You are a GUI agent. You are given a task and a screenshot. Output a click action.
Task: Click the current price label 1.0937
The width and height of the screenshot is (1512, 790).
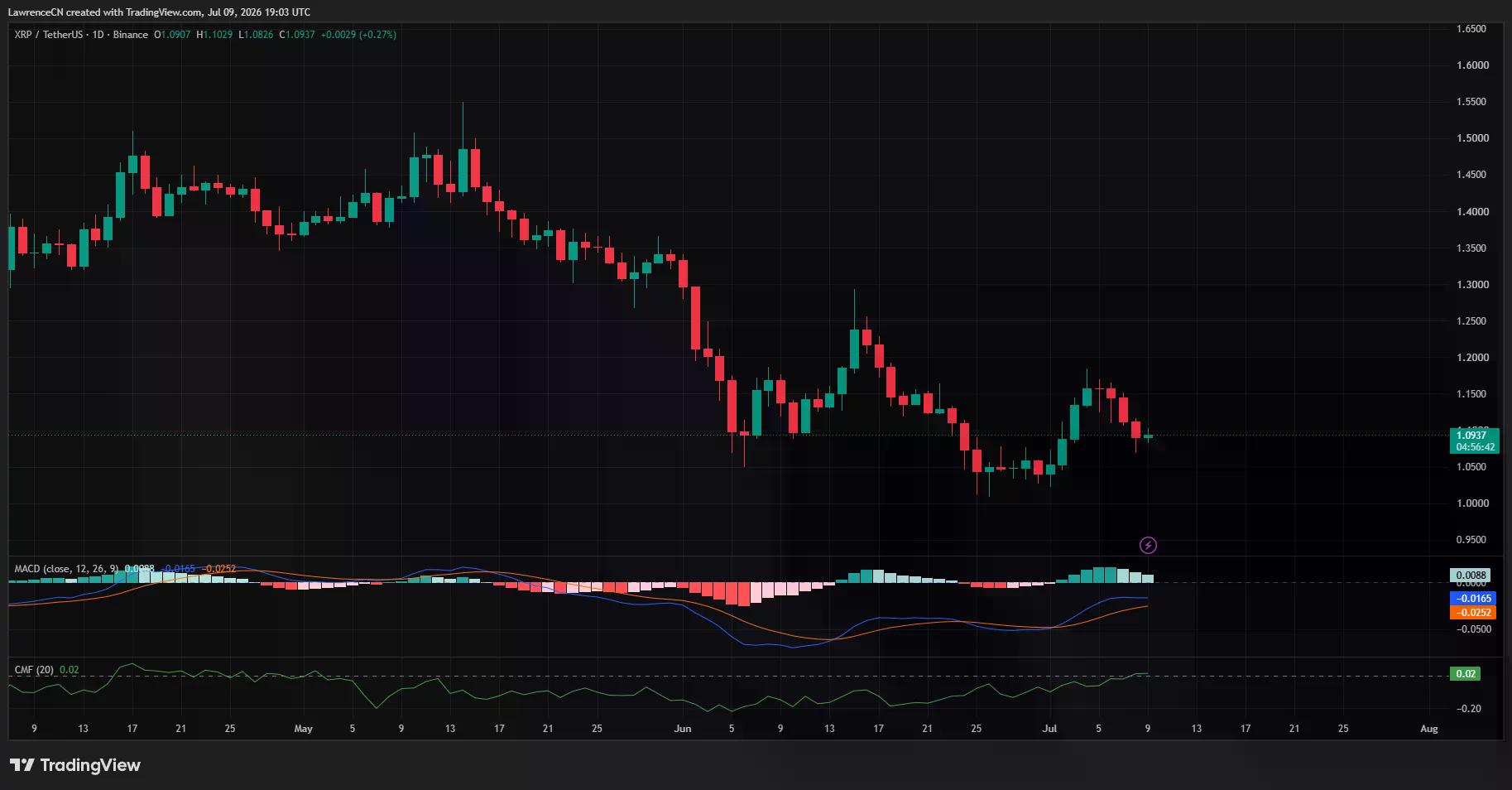point(1471,436)
